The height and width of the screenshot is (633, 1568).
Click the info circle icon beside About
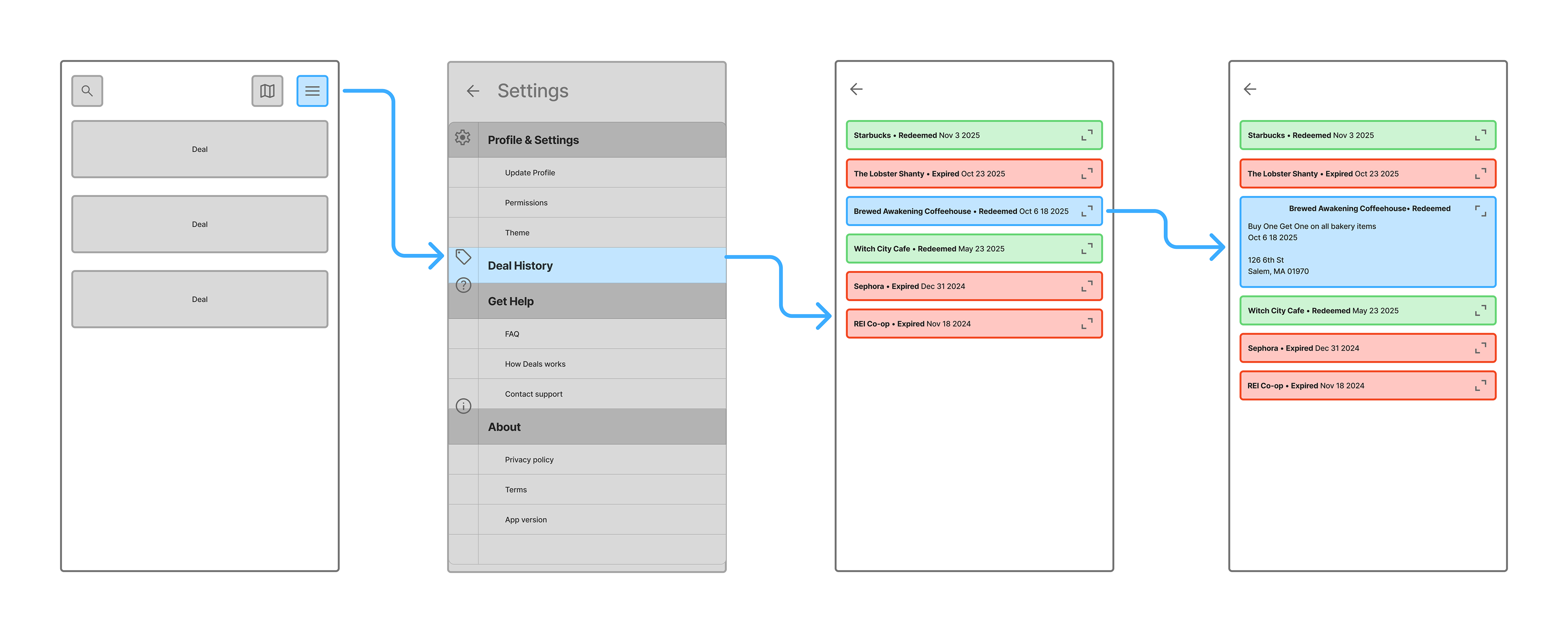pos(463,406)
